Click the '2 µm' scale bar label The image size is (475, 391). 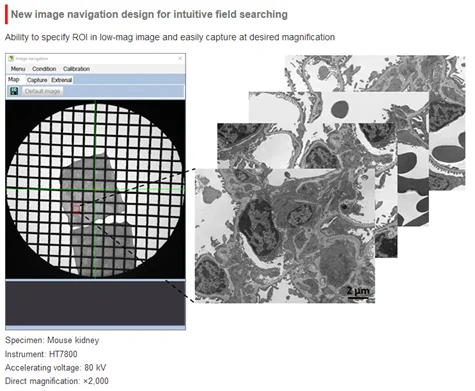coord(358,291)
